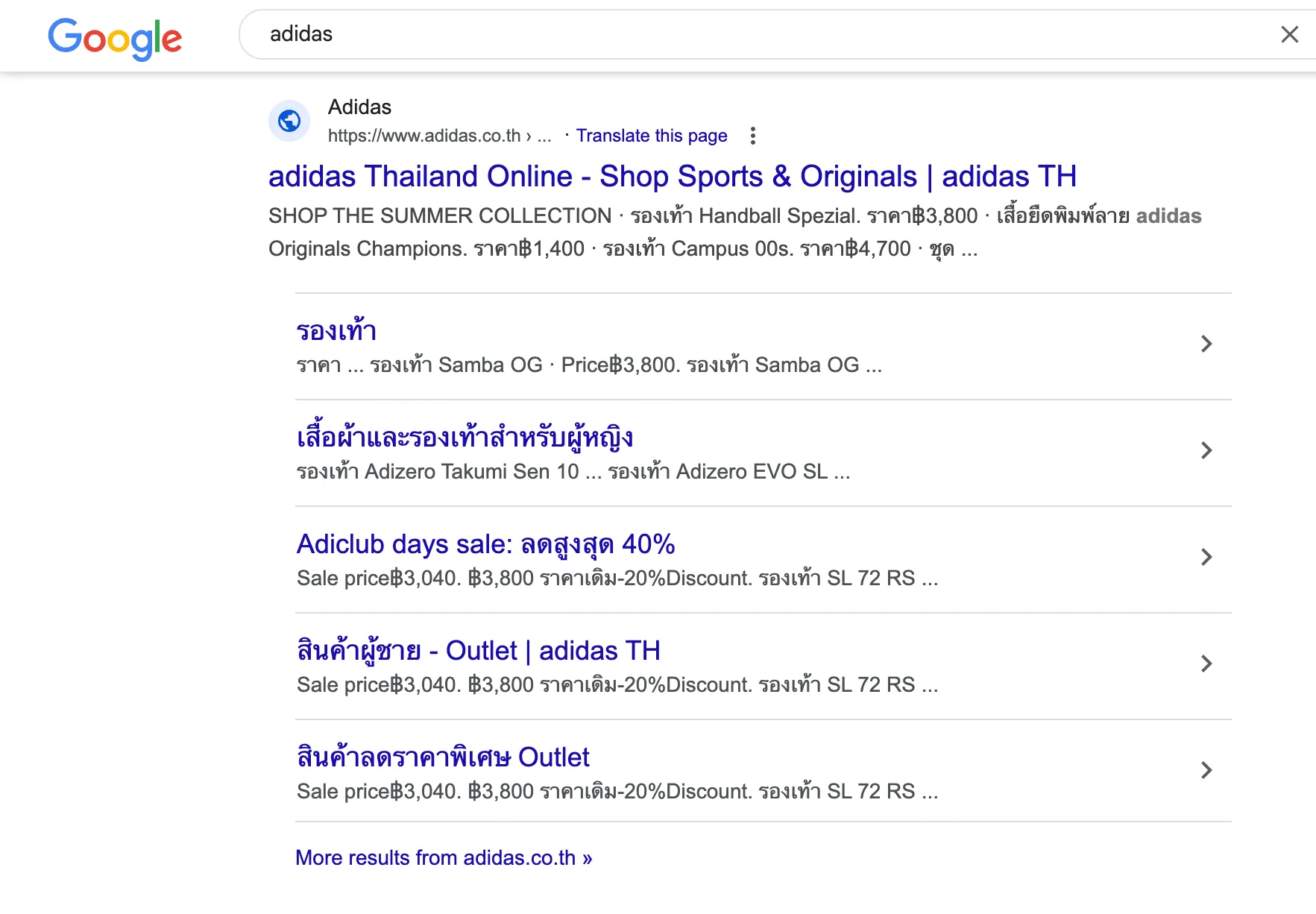The width and height of the screenshot is (1316, 914).
Task: Open สินค้าลดราคาพิเศษ Outlet sitelink
Action: tap(443, 757)
